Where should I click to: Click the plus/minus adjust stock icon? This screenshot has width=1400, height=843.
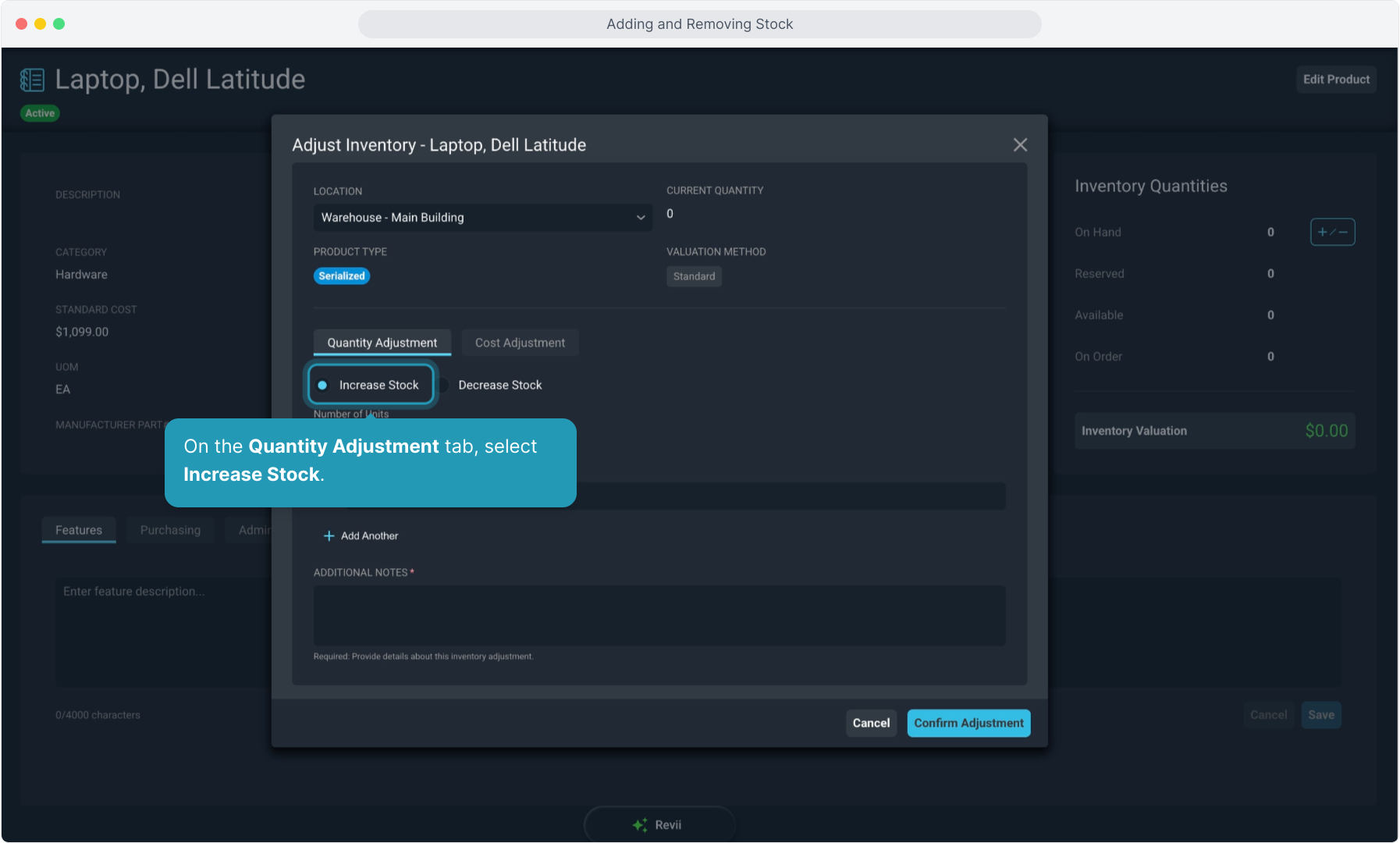(x=1332, y=232)
